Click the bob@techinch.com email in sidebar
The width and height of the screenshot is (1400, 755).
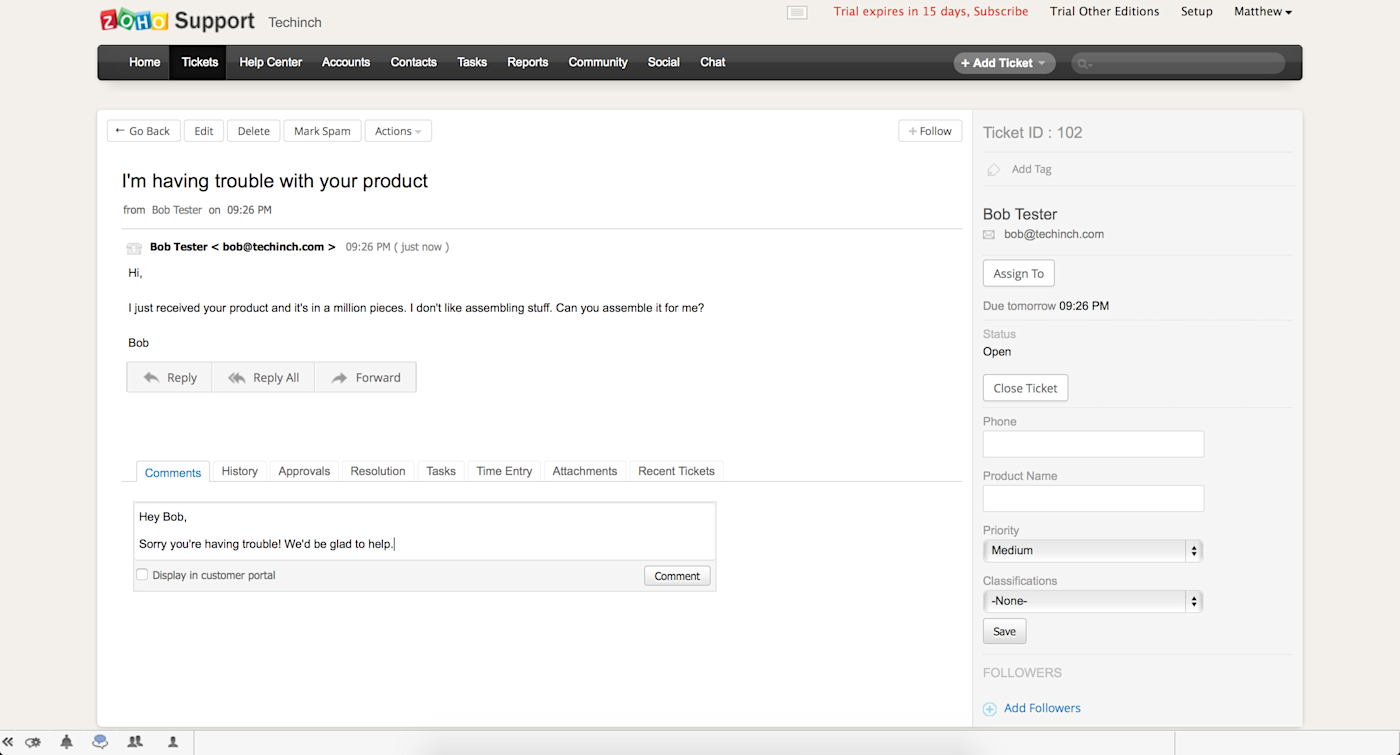[1054, 234]
